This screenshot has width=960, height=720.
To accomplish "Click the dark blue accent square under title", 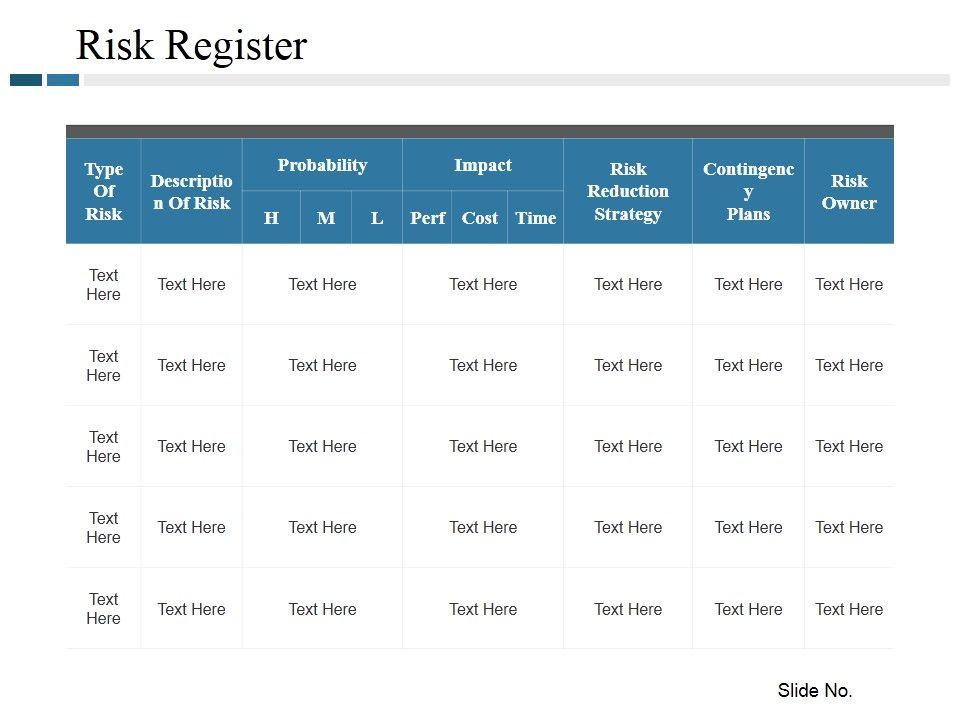I will point(26,80).
